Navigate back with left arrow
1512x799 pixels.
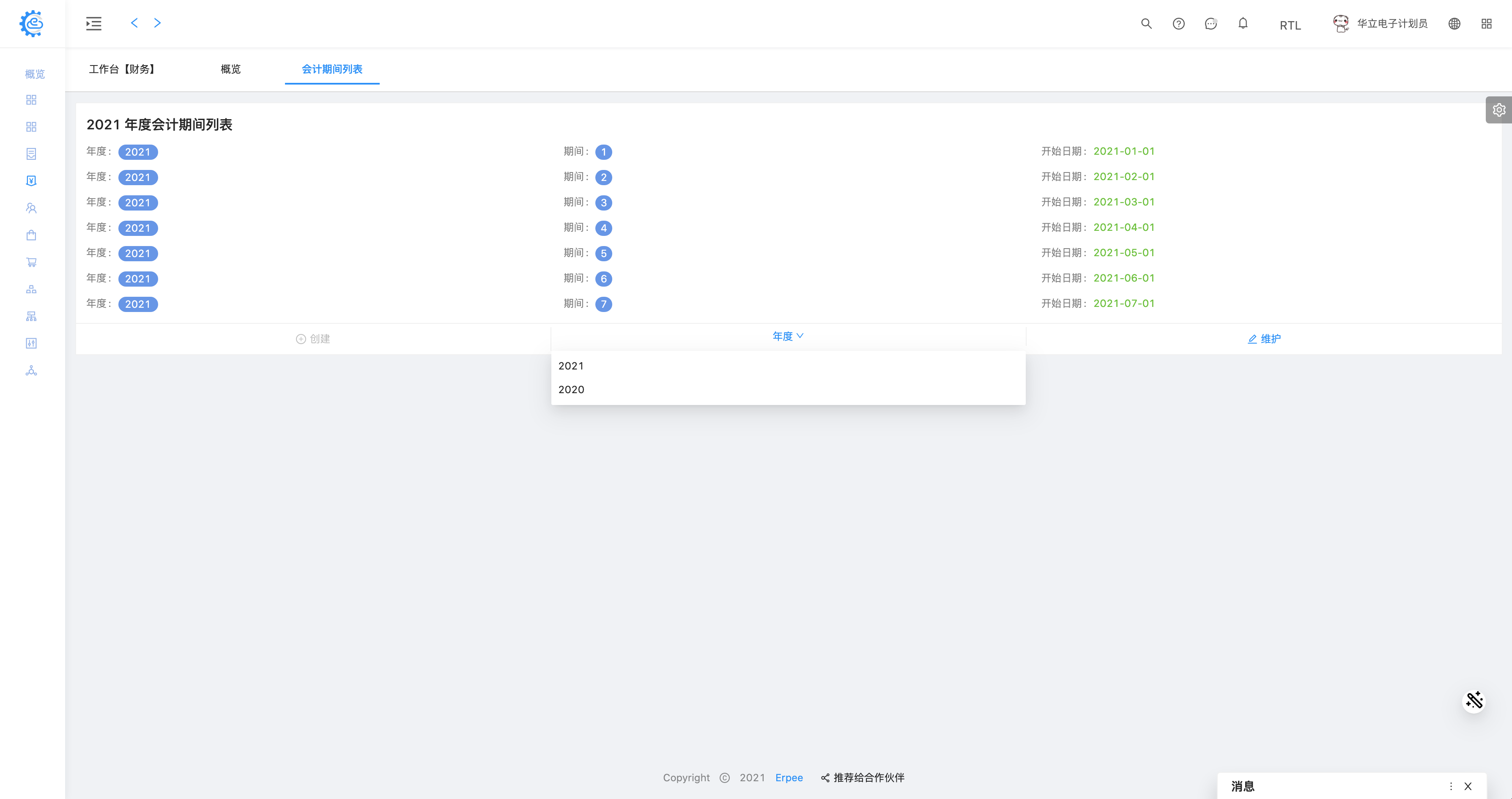coord(134,23)
